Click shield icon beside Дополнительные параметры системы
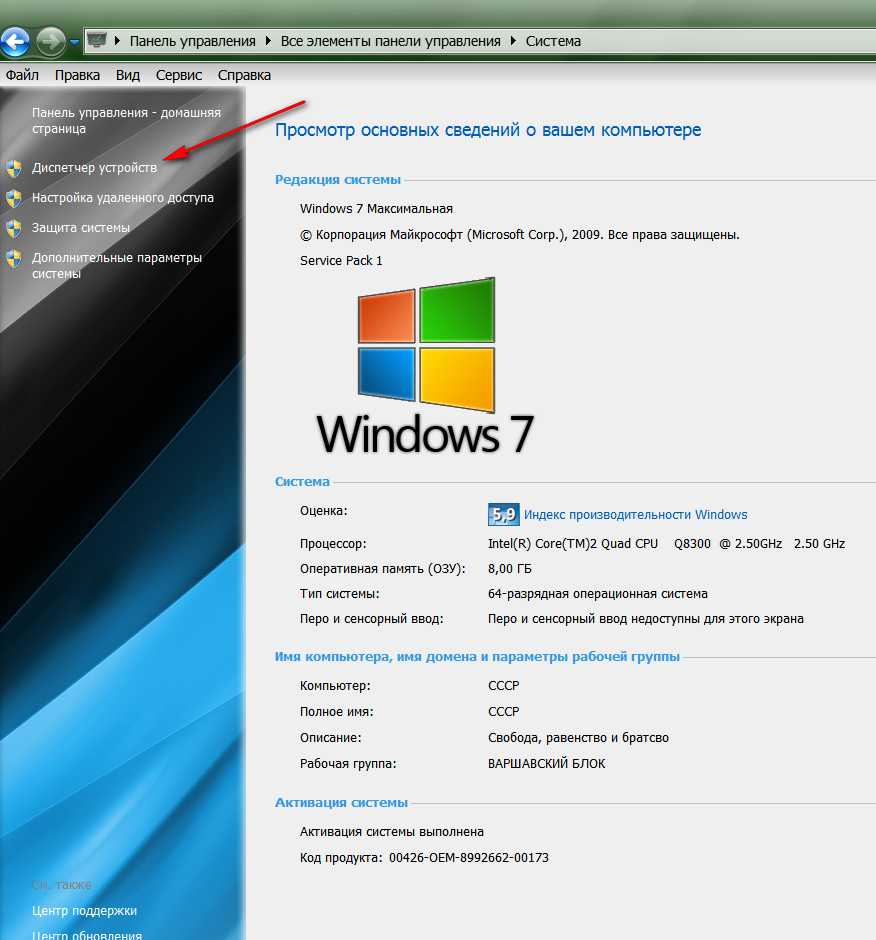Image resolution: width=876 pixels, height=940 pixels. click(x=14, y=258)
